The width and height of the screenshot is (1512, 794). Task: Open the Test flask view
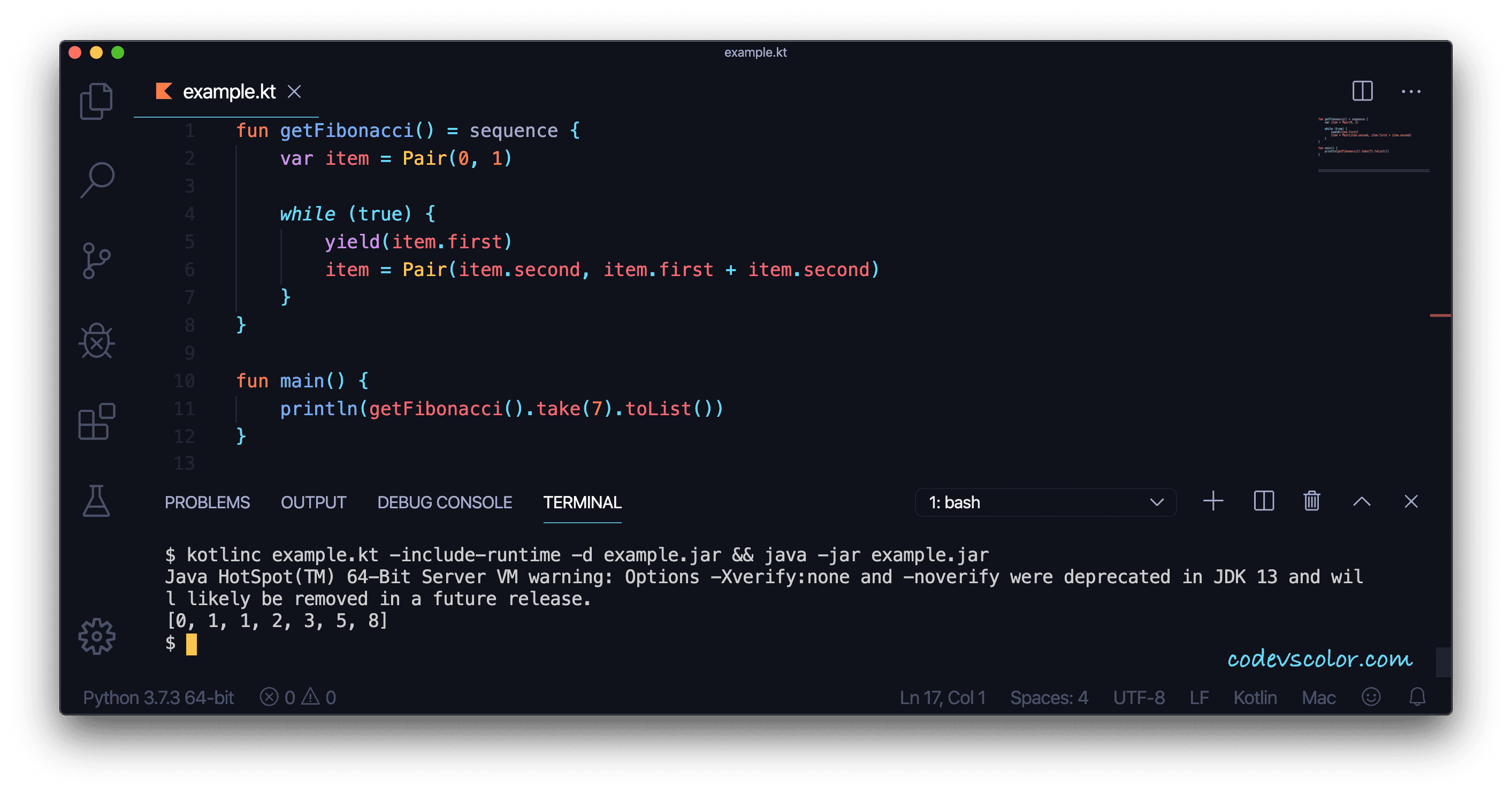tap(96, 501)
